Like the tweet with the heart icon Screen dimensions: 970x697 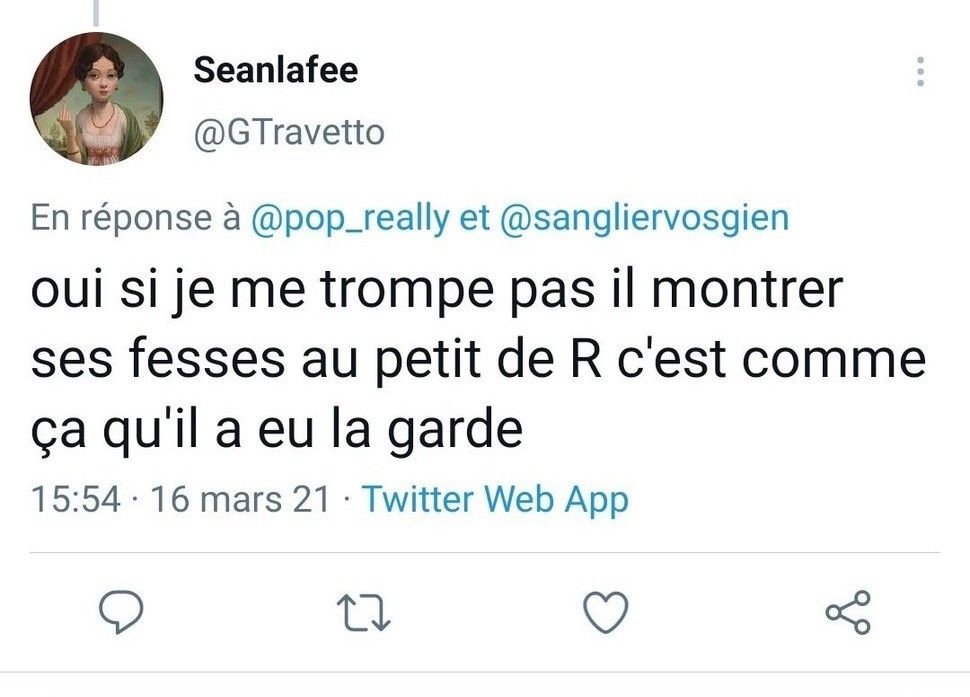605,612
